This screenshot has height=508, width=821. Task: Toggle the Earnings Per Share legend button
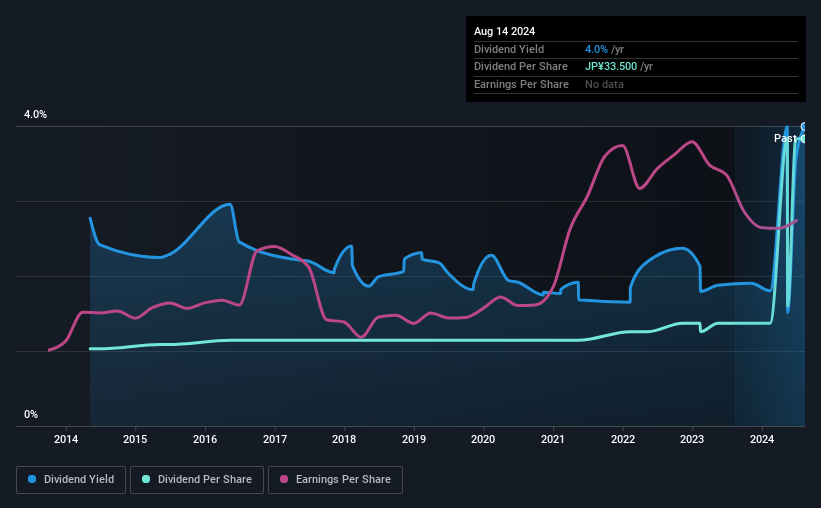coord(335,480)
